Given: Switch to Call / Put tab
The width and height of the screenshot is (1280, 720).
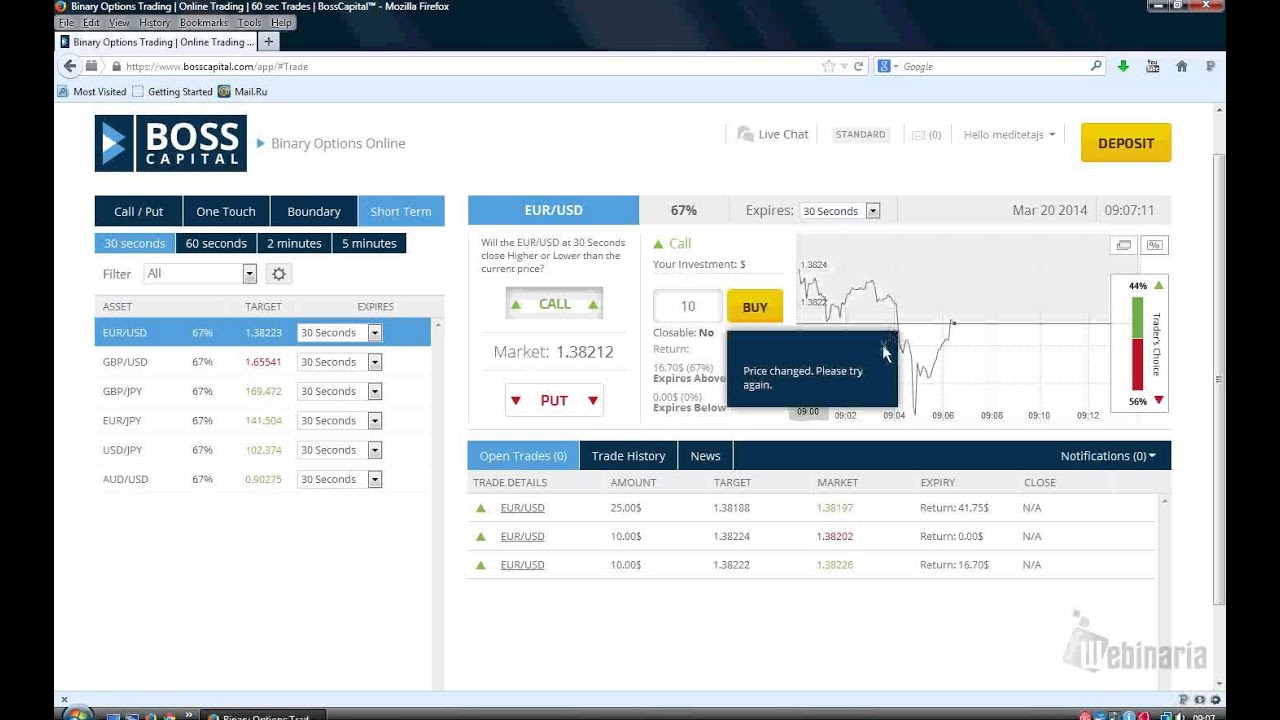Looking at the screenshot, I should [139, 211].
